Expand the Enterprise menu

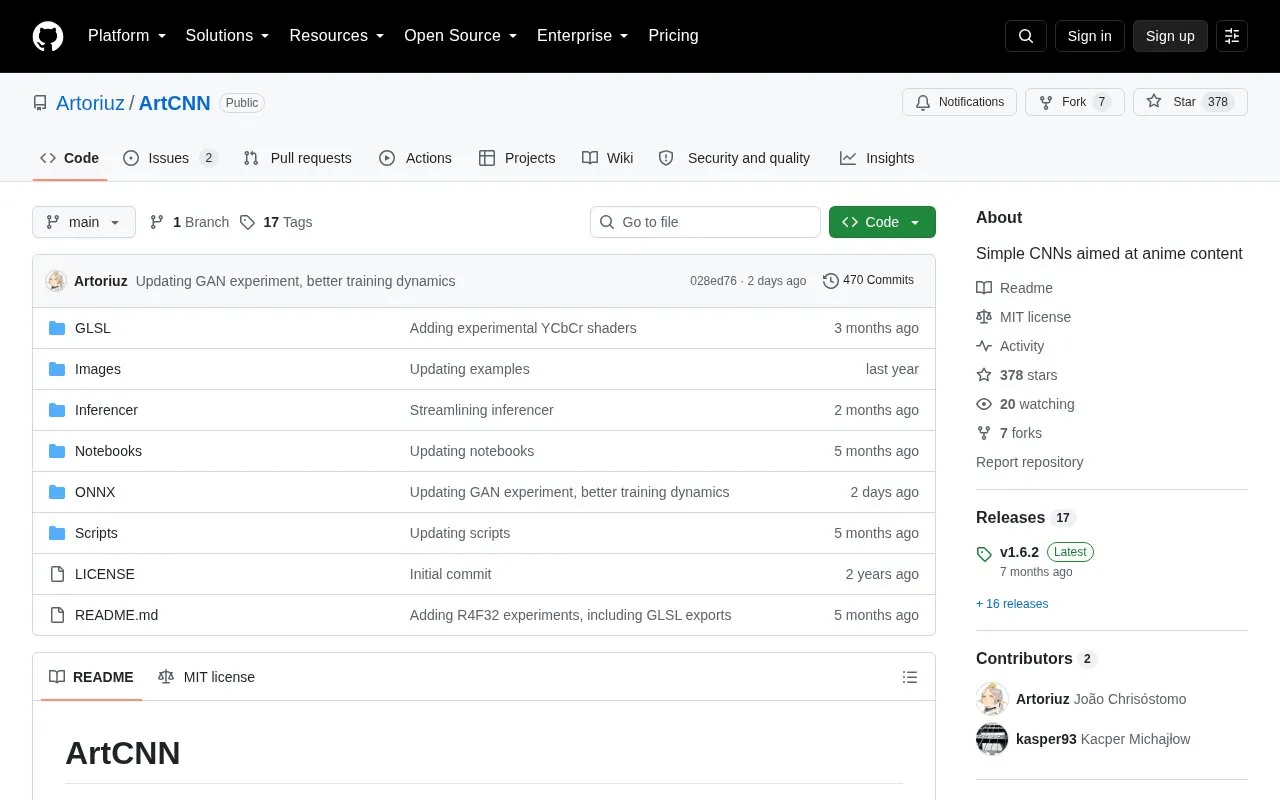(x=583, y=36)
